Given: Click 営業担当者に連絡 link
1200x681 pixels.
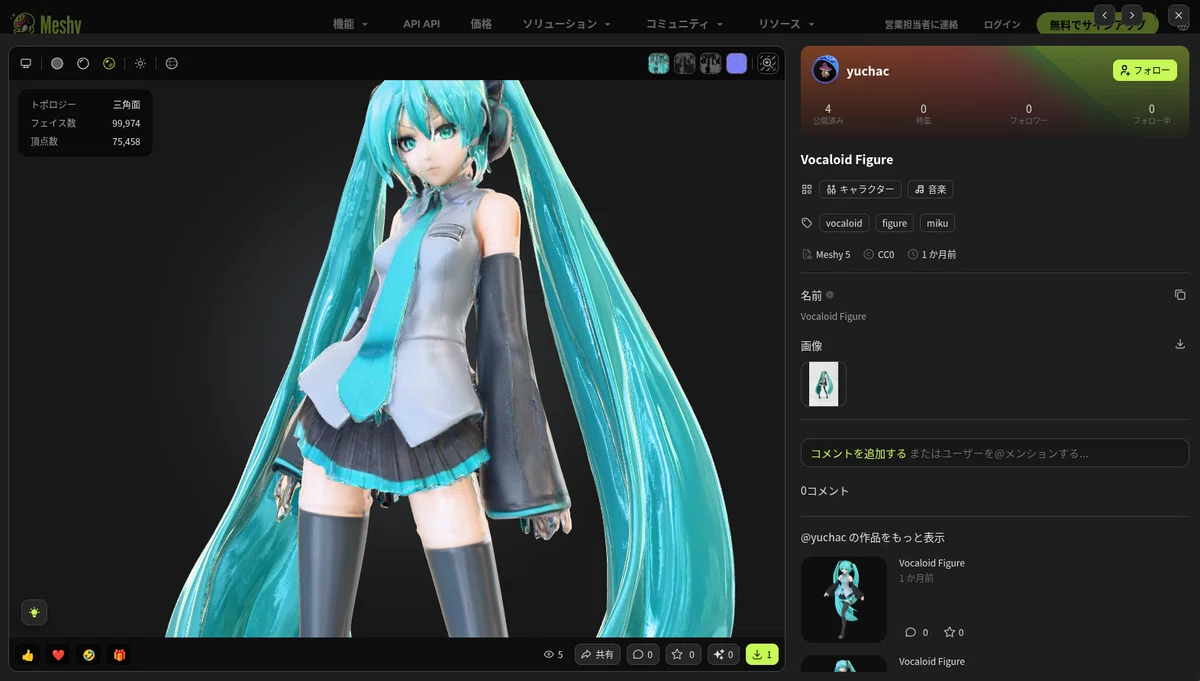Looking at the screenshot, I should pyautogui.click(x=921, y=24).
